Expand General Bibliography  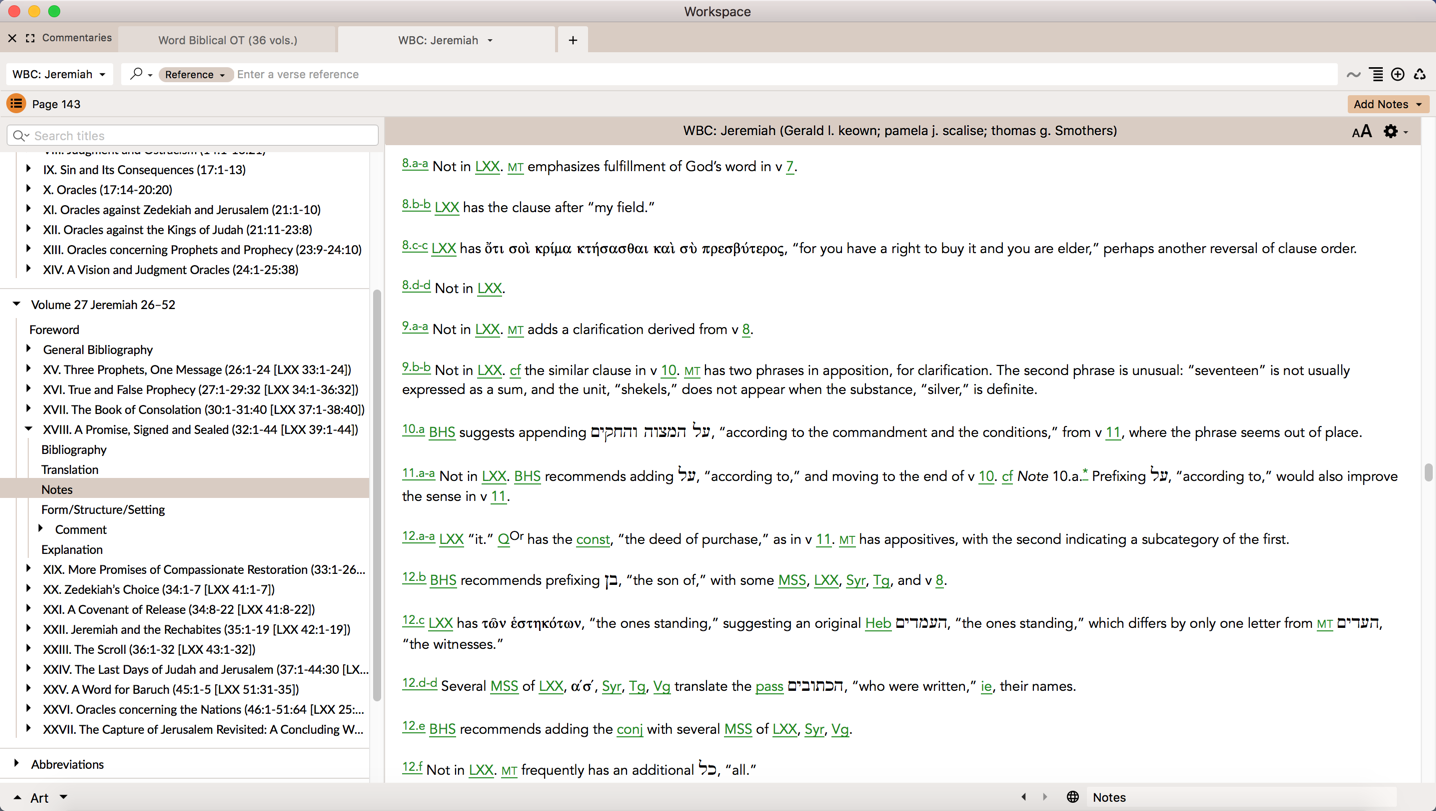coord(28,349)
